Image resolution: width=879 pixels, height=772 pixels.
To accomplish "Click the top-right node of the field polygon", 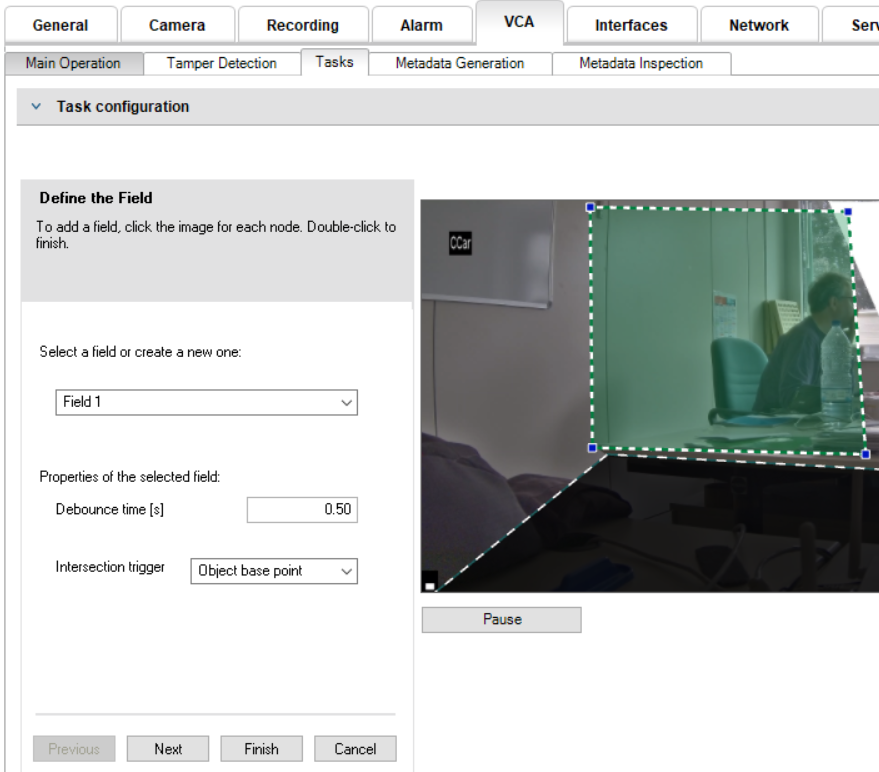I will click(848, 212).
